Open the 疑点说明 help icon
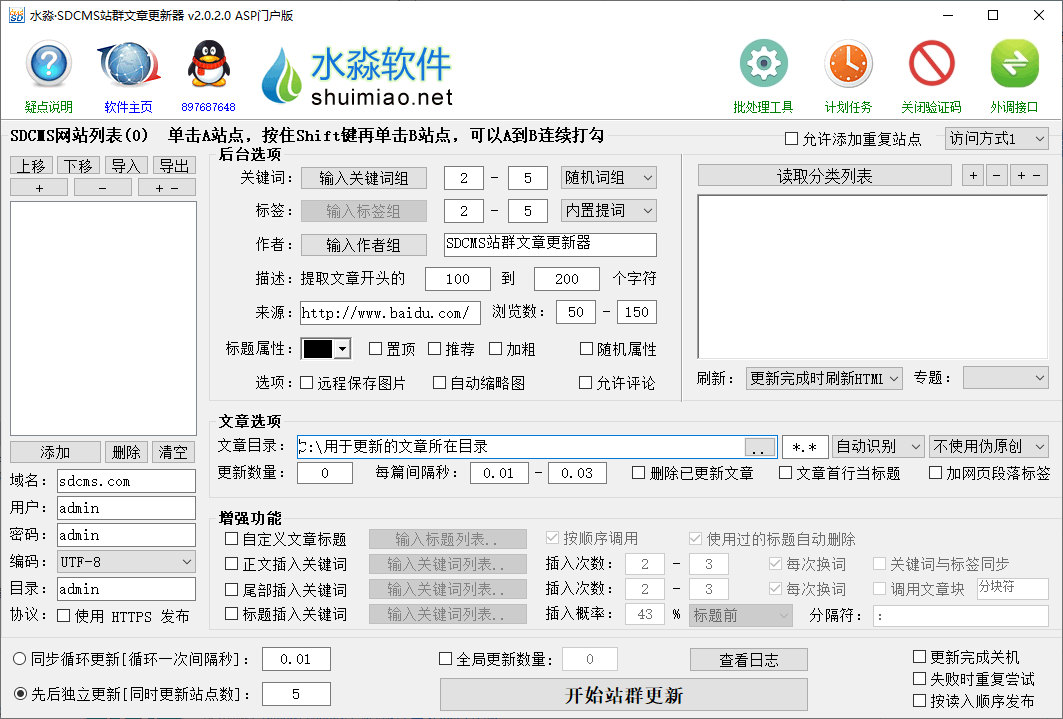Viewport: 1063px width, 719px height. [48, 64]
